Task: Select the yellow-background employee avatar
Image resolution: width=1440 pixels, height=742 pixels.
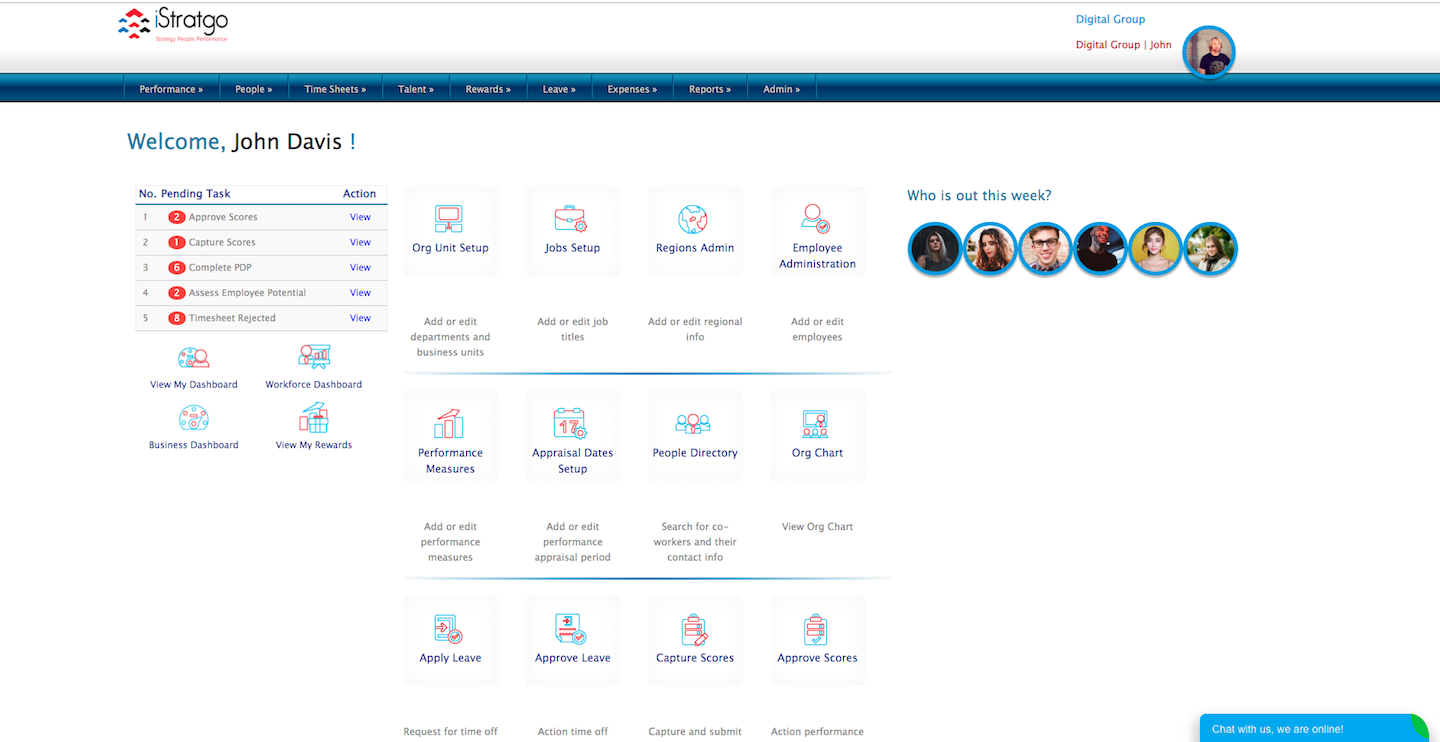Action: [1155, 248]
